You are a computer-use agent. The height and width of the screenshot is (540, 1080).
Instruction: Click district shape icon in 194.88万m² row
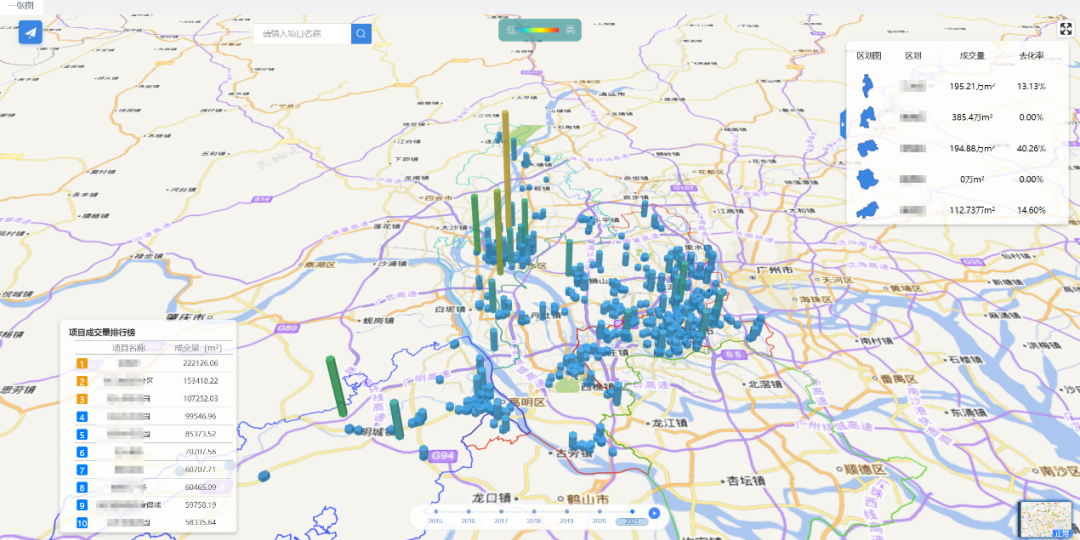pos(868,148)
